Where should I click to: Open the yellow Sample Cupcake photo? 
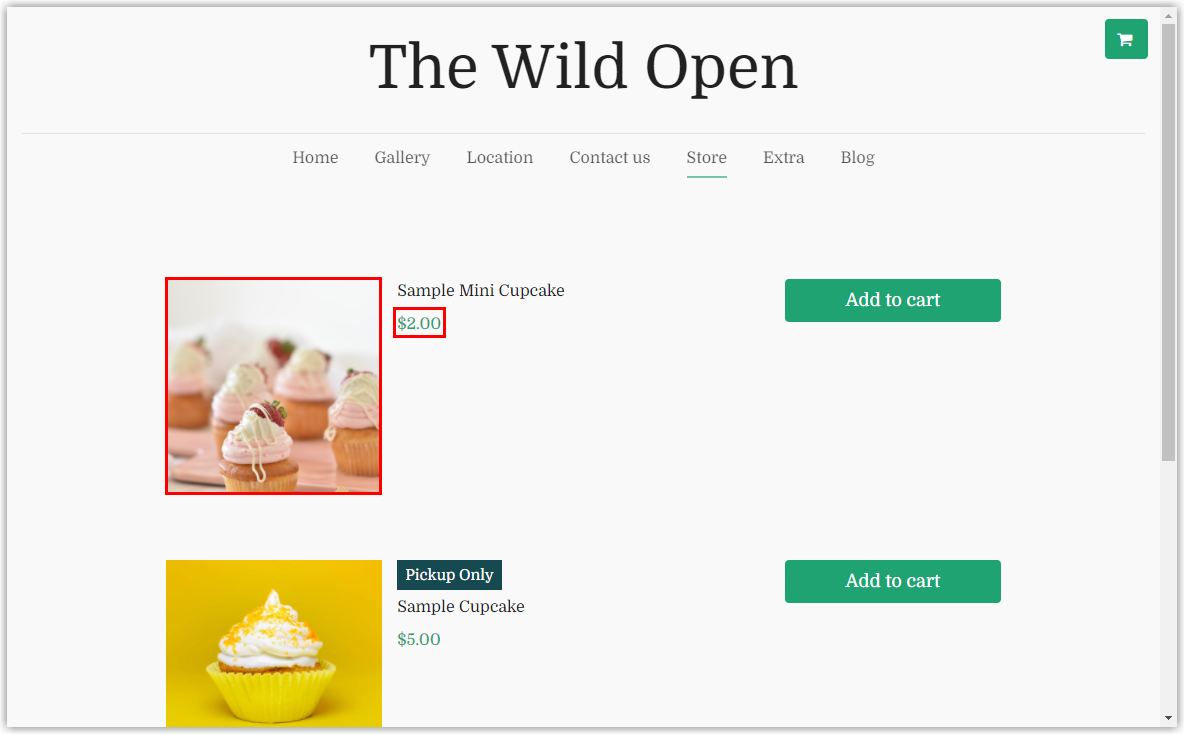tap(274, 643)
